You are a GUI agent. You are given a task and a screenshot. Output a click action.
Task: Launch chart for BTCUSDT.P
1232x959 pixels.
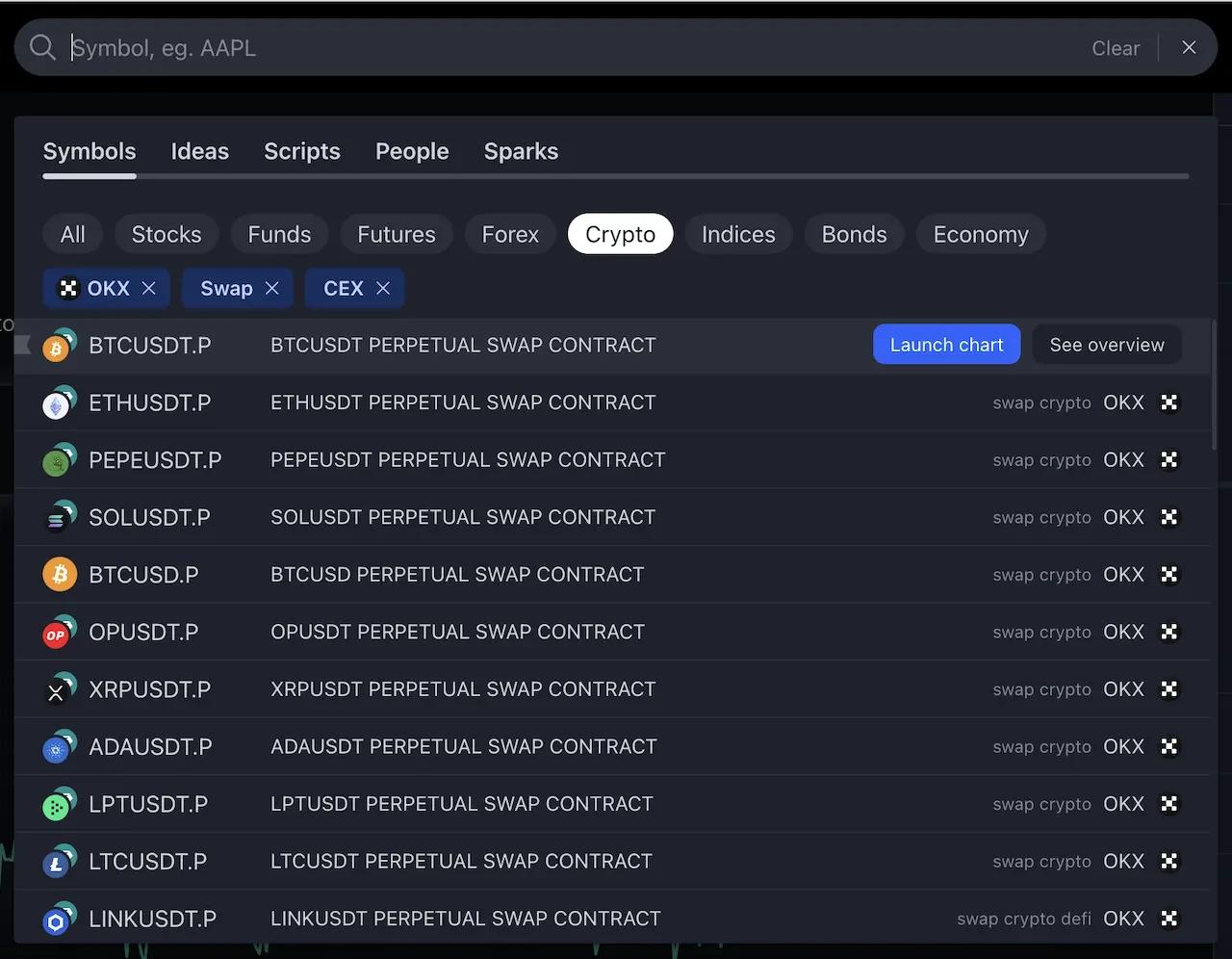tap(946, 345)
